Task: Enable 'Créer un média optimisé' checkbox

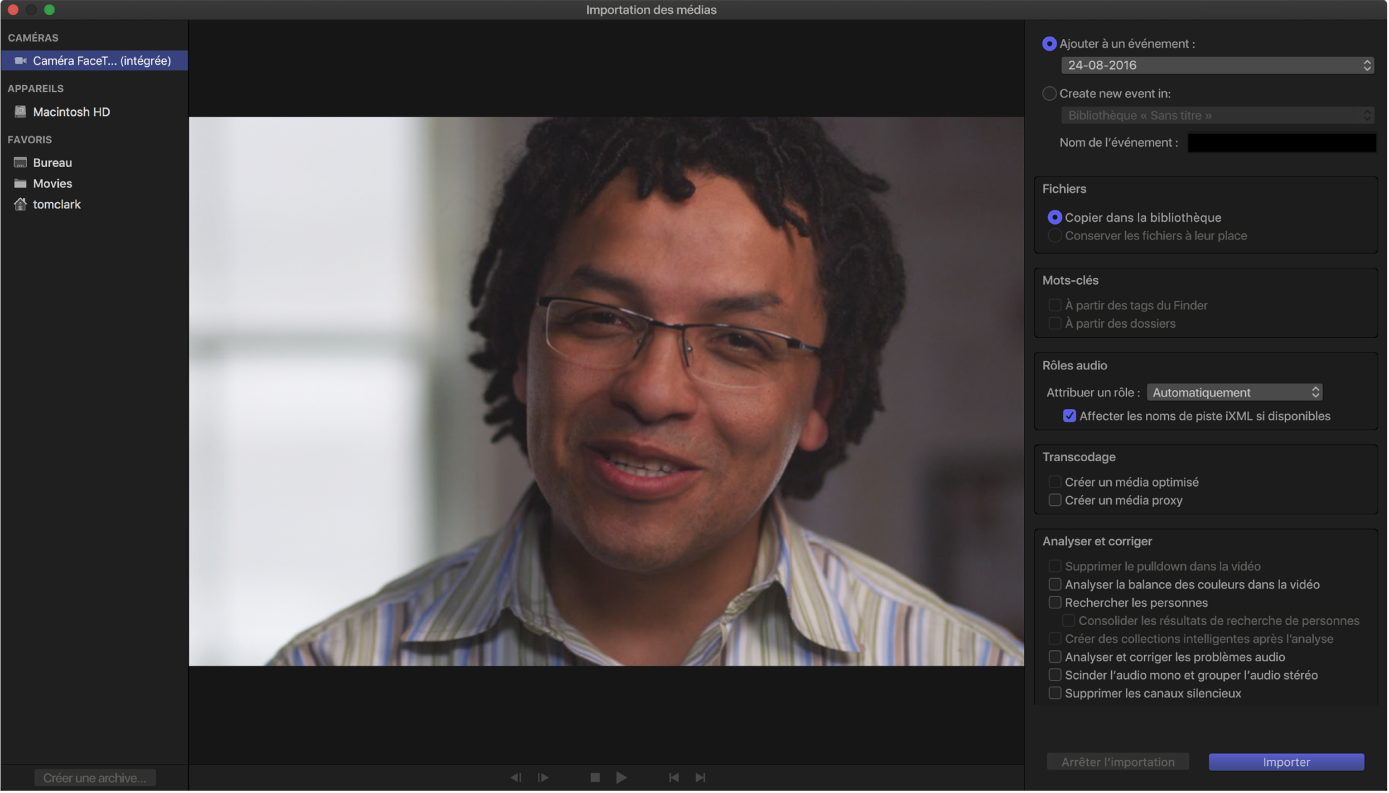Action: [1055, 482]
